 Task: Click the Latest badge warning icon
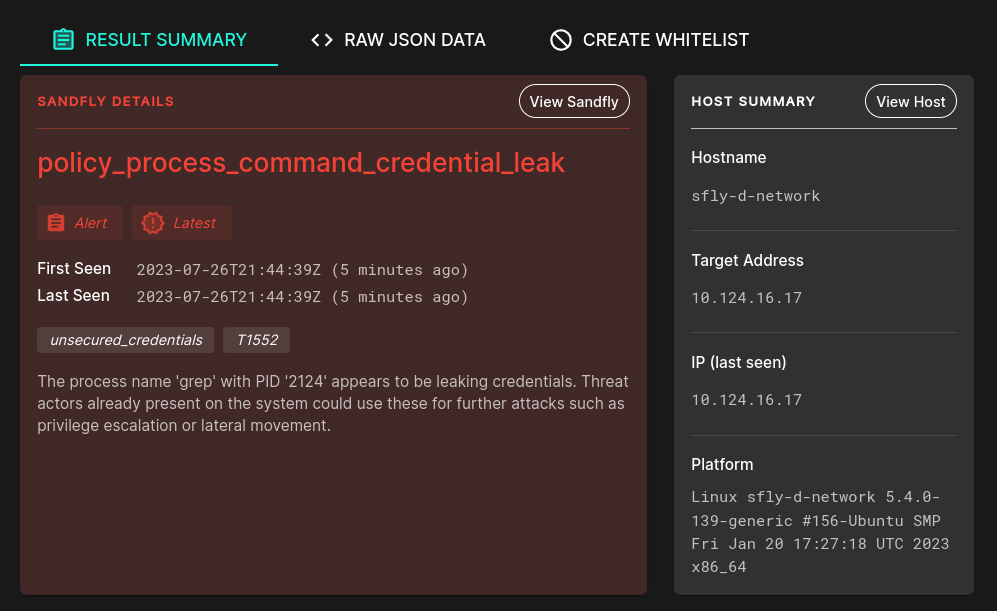153,223
